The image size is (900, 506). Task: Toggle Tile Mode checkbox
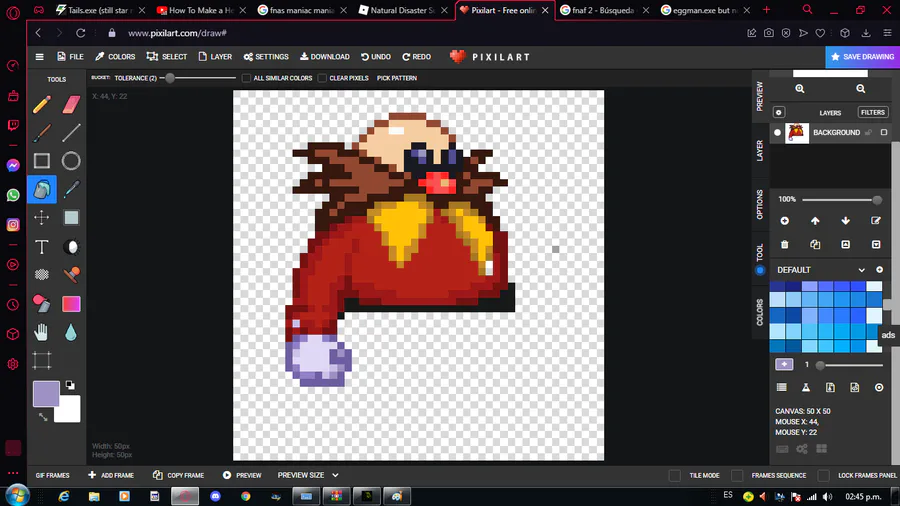pyautogui.click(x=675, y=476)
